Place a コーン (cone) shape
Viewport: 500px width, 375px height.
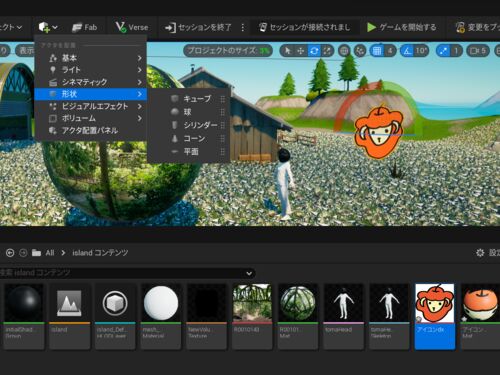(x=197, y=139)
